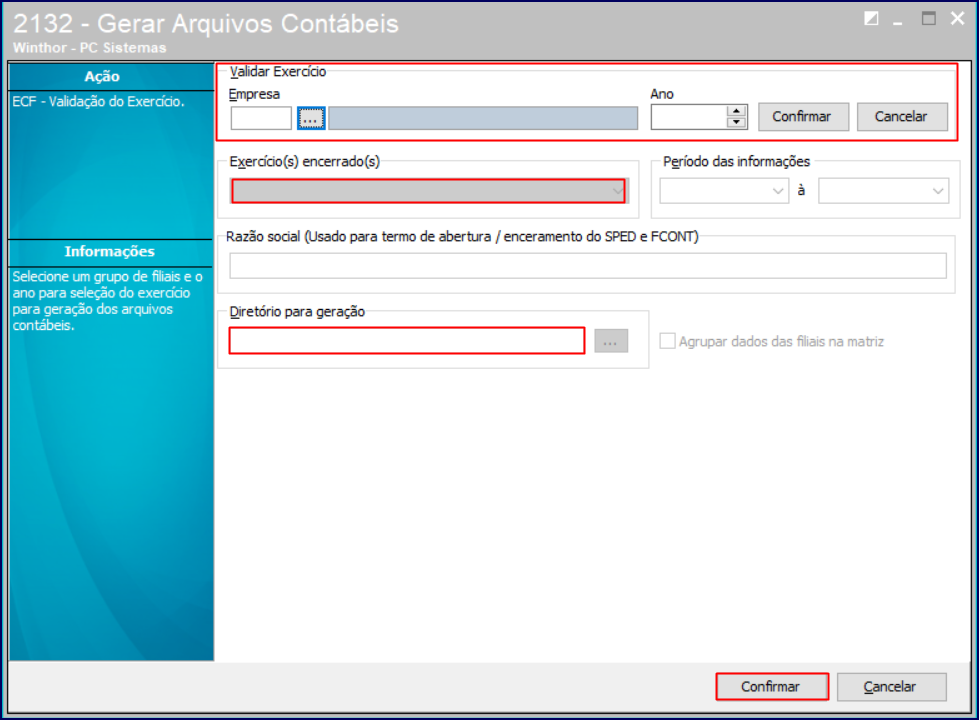Click the Empresa code input field
This screenshot has width=979, height=720.
[x=261, y=118]
